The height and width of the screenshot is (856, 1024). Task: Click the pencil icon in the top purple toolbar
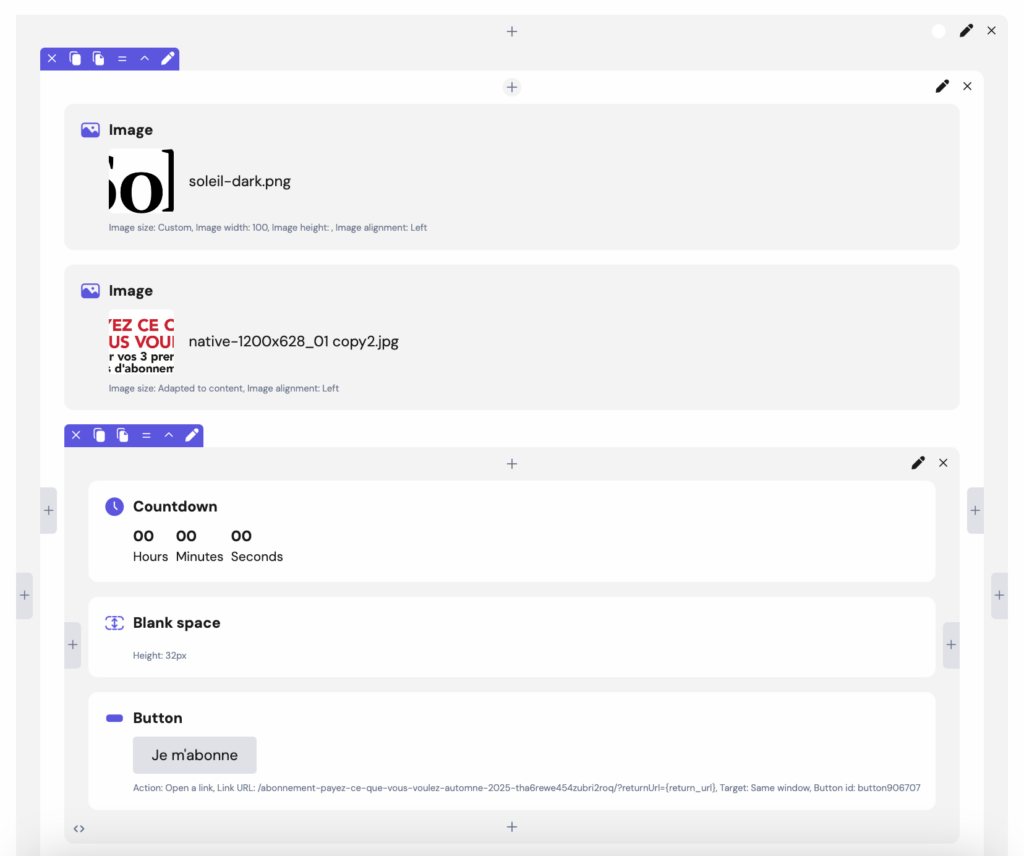168,59
